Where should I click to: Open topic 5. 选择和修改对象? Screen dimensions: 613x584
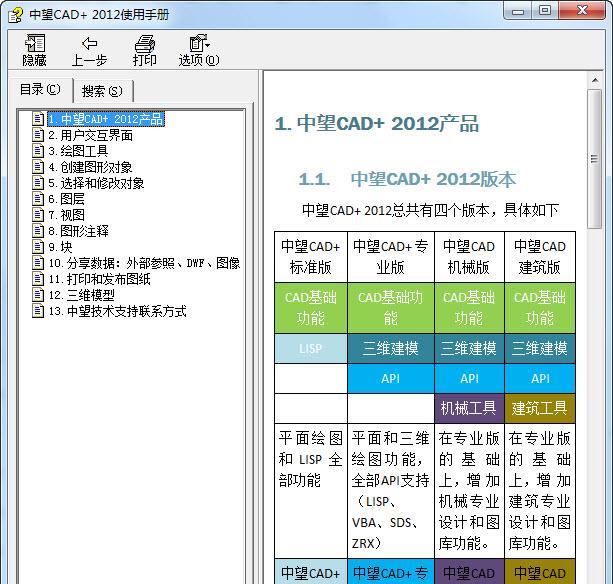pyautogui.click(x=96, y=183)
